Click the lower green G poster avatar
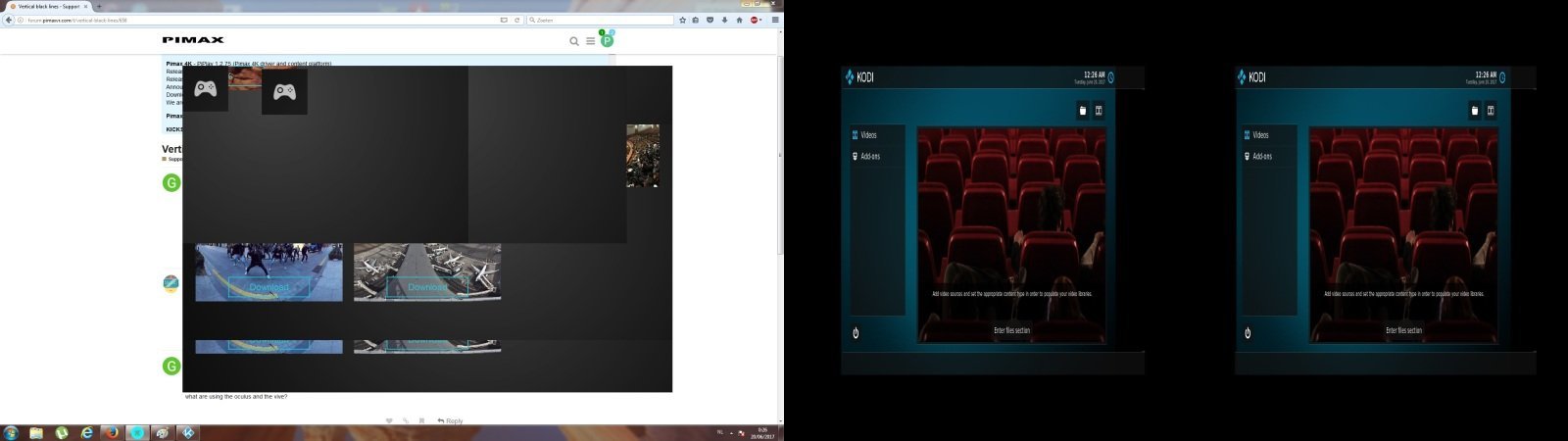 [x=171, y=367]
